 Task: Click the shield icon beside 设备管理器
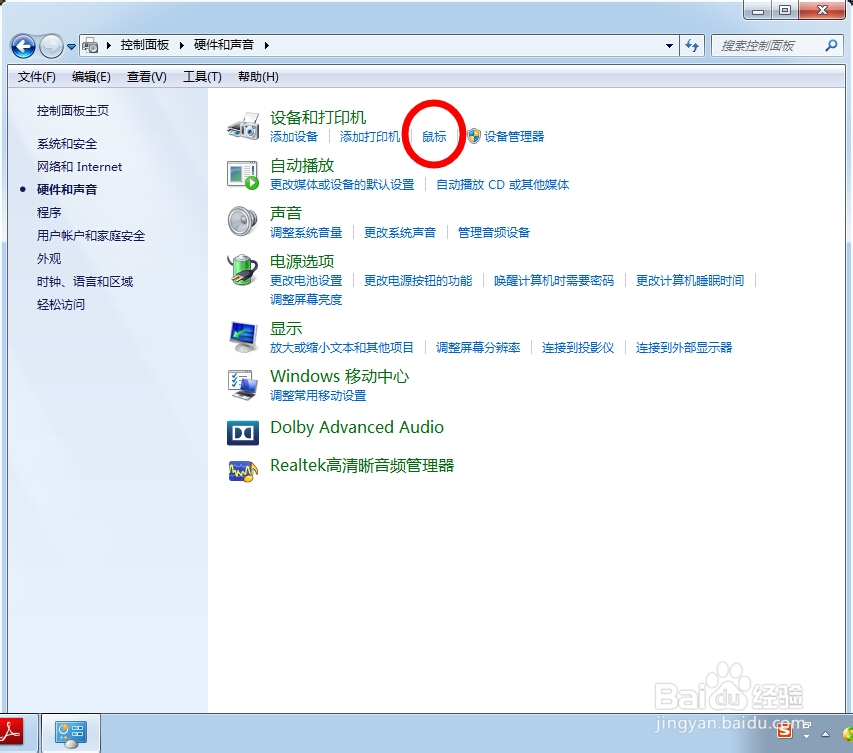[x=474, y=136]
